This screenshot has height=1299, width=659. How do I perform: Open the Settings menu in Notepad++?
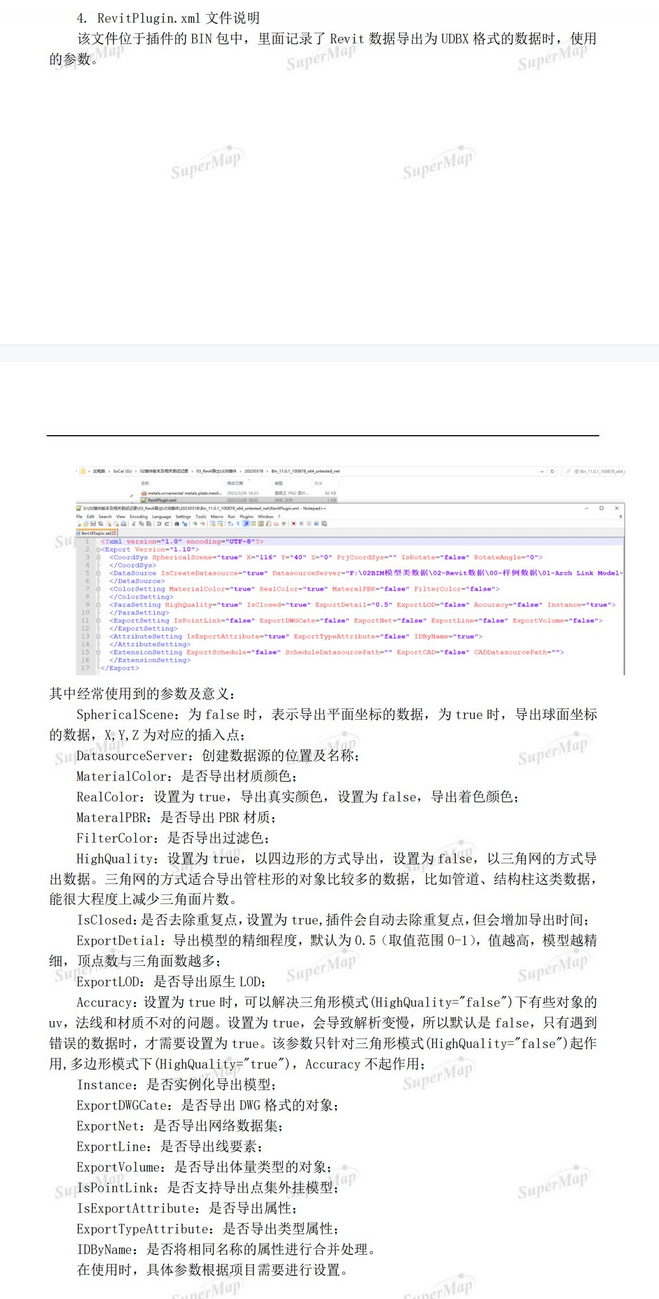tap(183, 516)
